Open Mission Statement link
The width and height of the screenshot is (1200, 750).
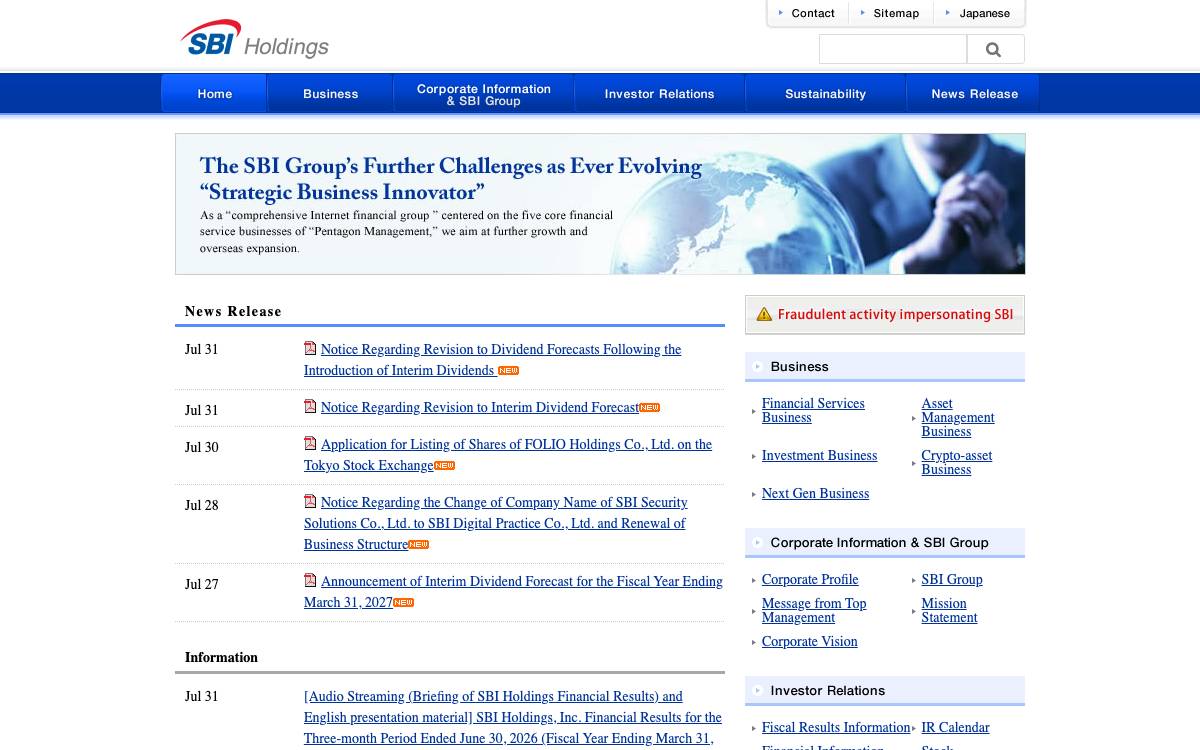(949, 610)
